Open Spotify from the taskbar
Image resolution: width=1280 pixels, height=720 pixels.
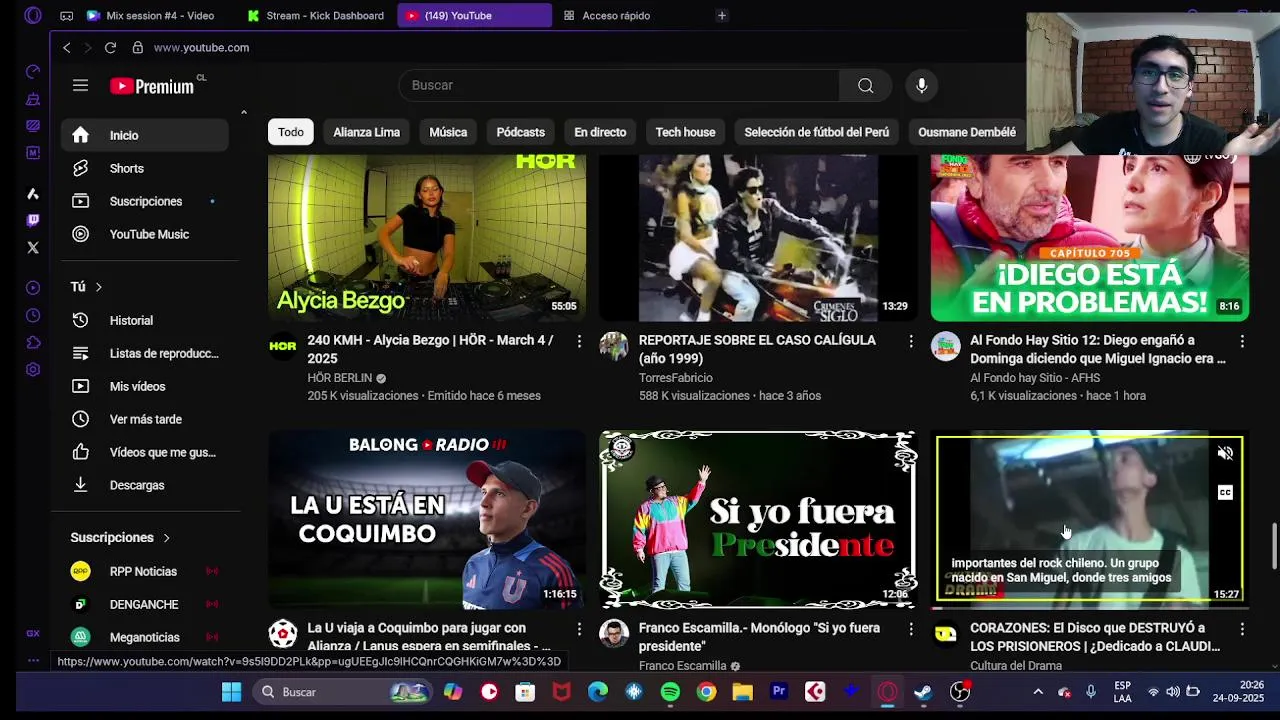[670, 692]
